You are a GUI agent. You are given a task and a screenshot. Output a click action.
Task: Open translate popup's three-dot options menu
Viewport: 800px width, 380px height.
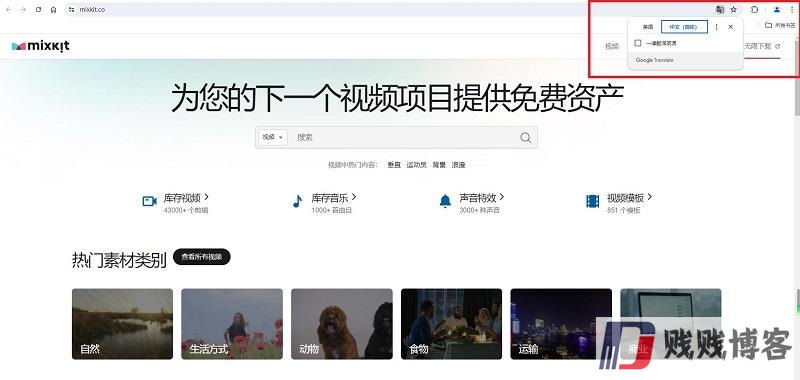point(716,27)
